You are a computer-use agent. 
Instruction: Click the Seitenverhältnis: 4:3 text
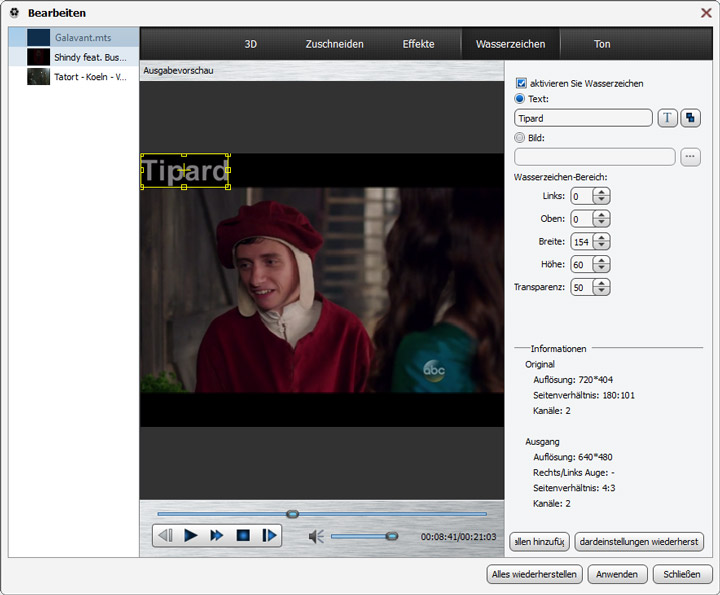[x=574, y=488]
